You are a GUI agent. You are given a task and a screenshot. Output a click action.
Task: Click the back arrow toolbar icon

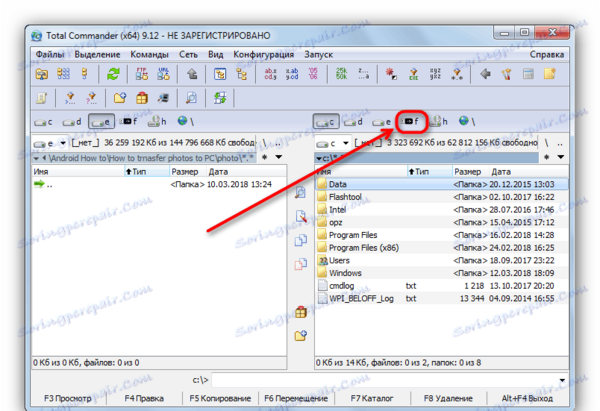pyautogui.click(x=485, y=73)
